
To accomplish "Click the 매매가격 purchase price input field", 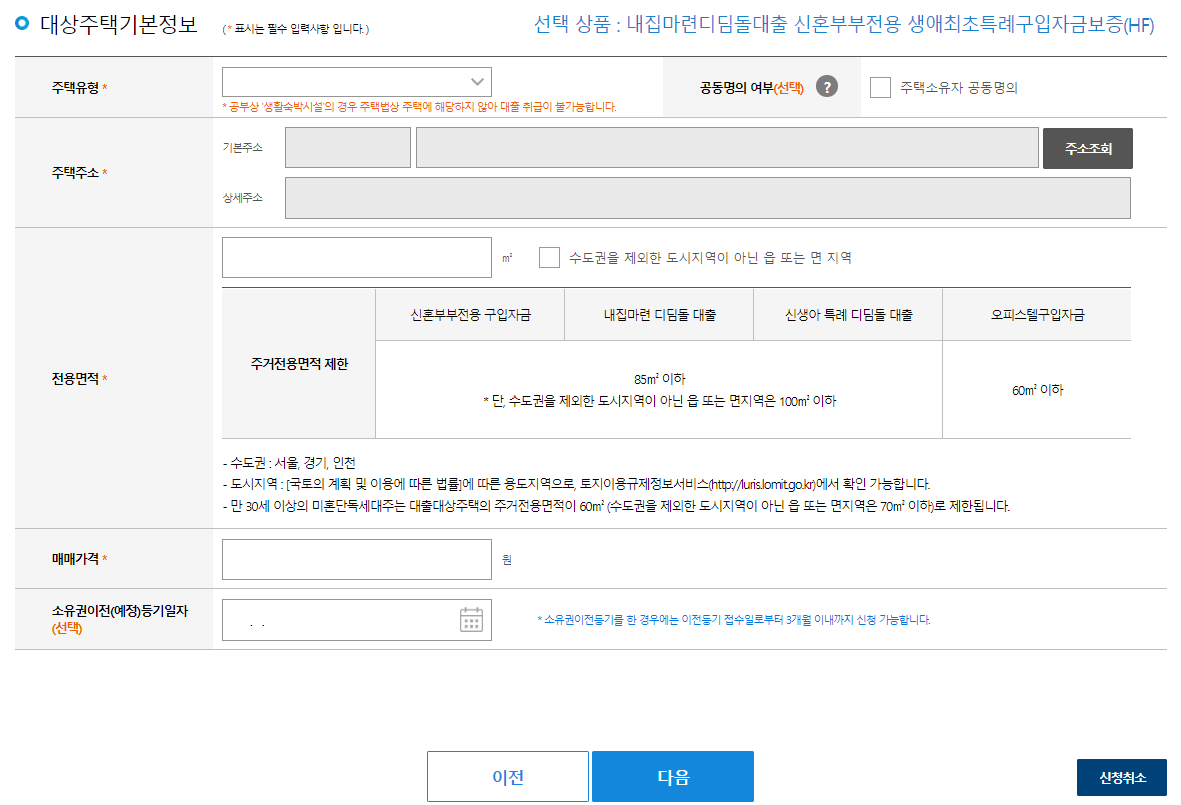I will point(357,559).
